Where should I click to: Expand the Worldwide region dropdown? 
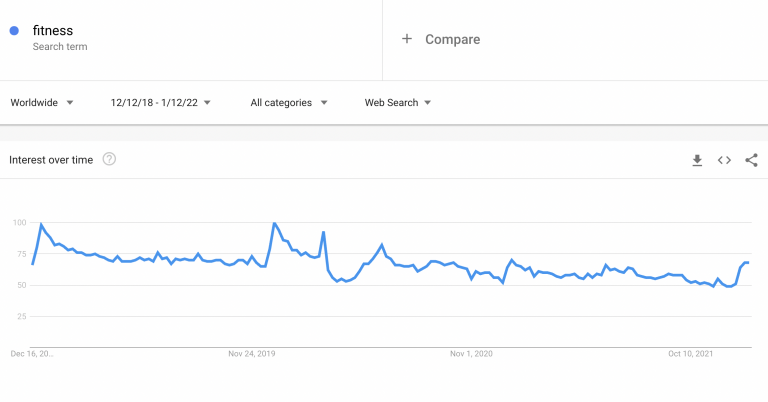tap(42, 102)
